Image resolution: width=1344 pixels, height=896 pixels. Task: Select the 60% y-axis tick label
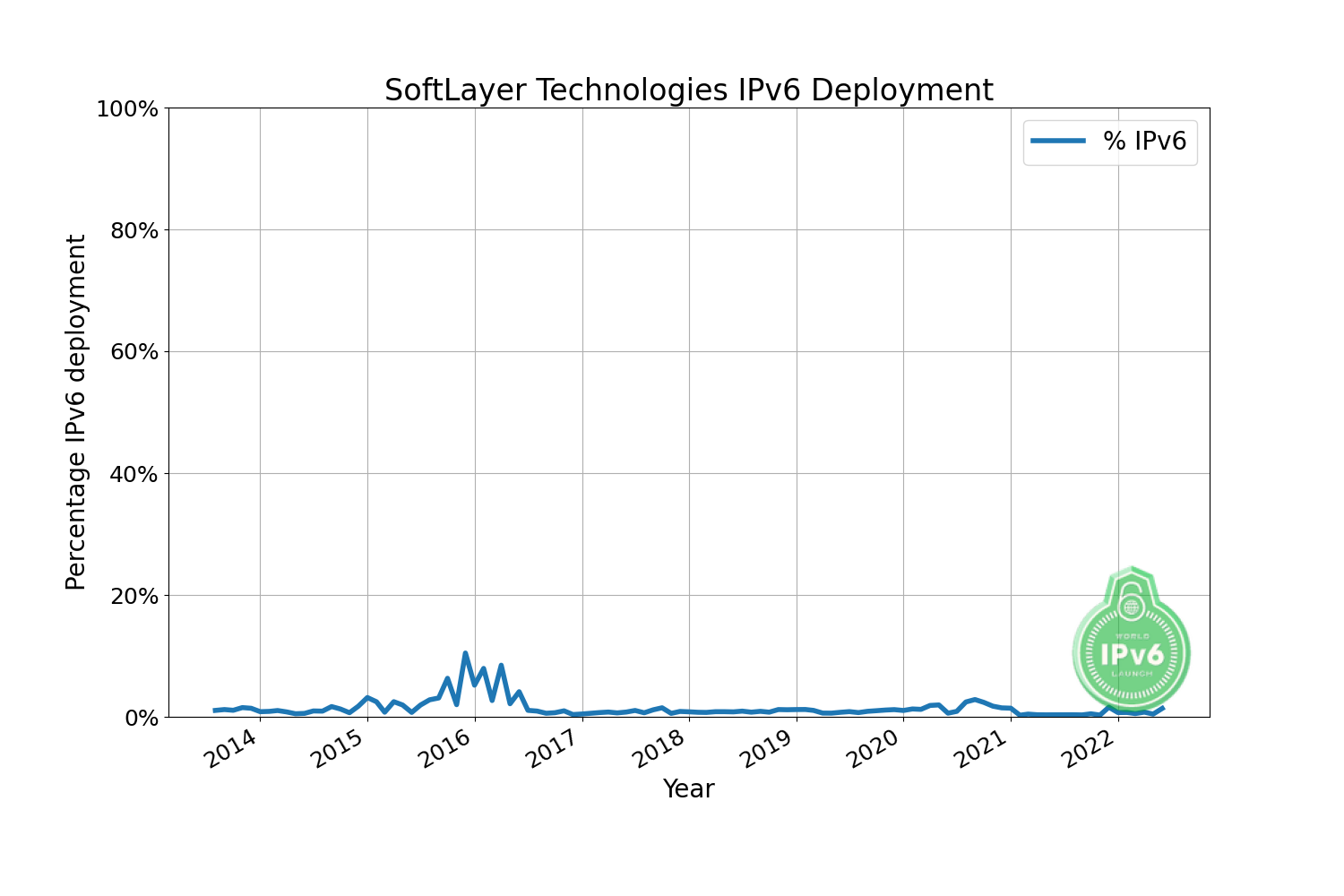click(133, 352)
